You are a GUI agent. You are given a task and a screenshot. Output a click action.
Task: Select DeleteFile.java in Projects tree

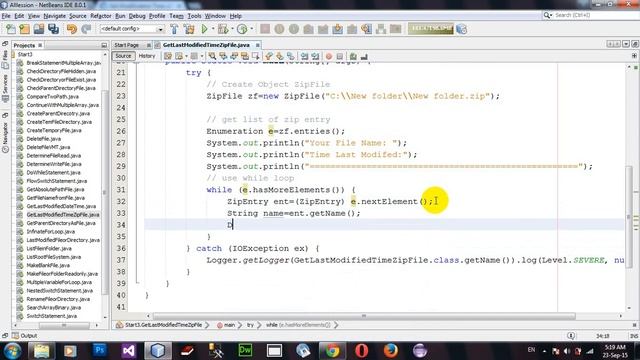point(43,139)
